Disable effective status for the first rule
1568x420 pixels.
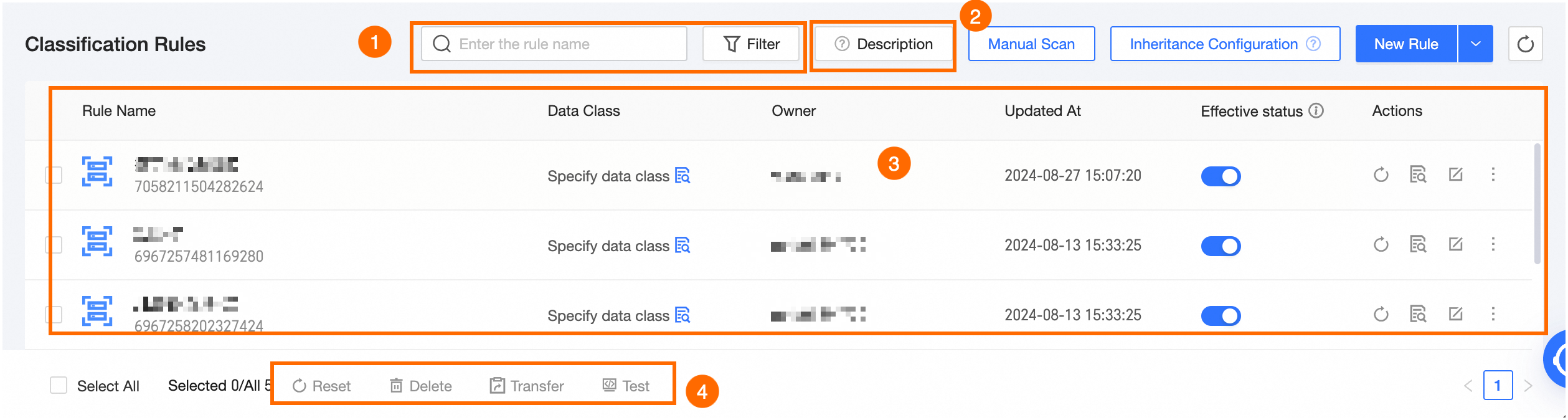point(1220,176)
